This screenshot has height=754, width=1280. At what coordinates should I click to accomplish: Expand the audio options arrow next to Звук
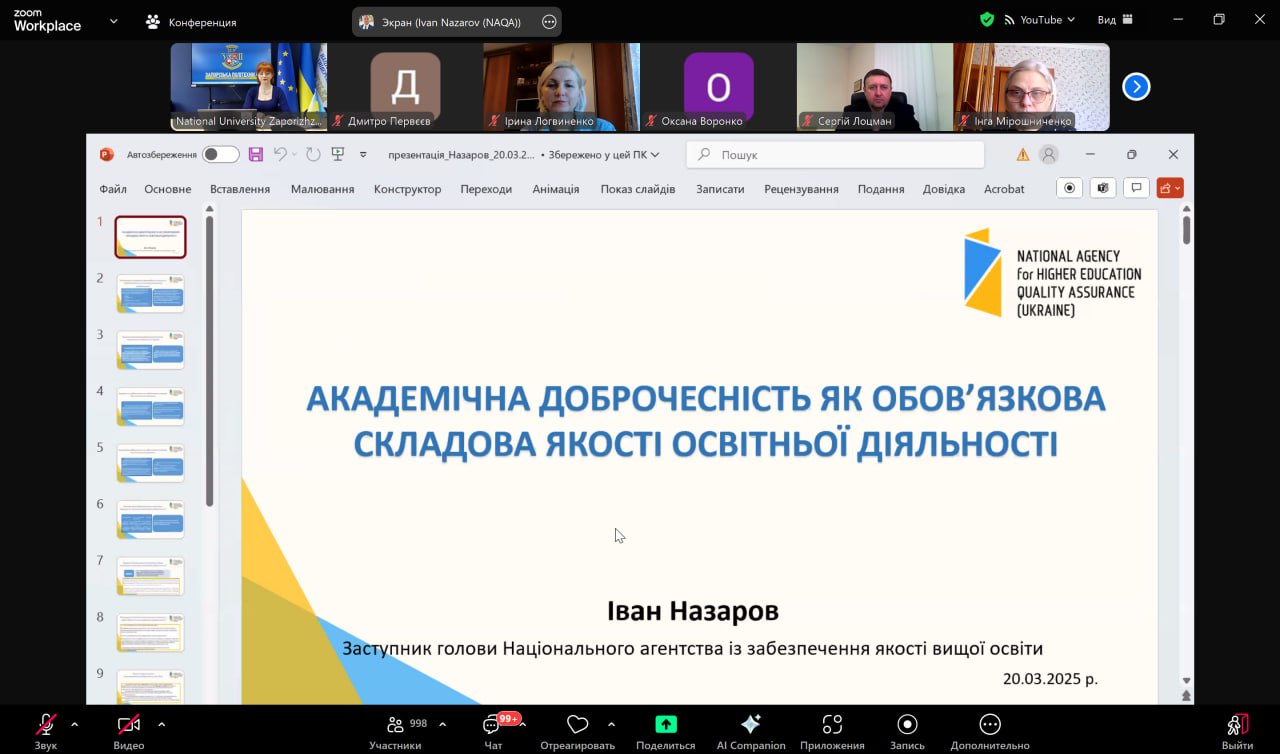coord(74,724)
